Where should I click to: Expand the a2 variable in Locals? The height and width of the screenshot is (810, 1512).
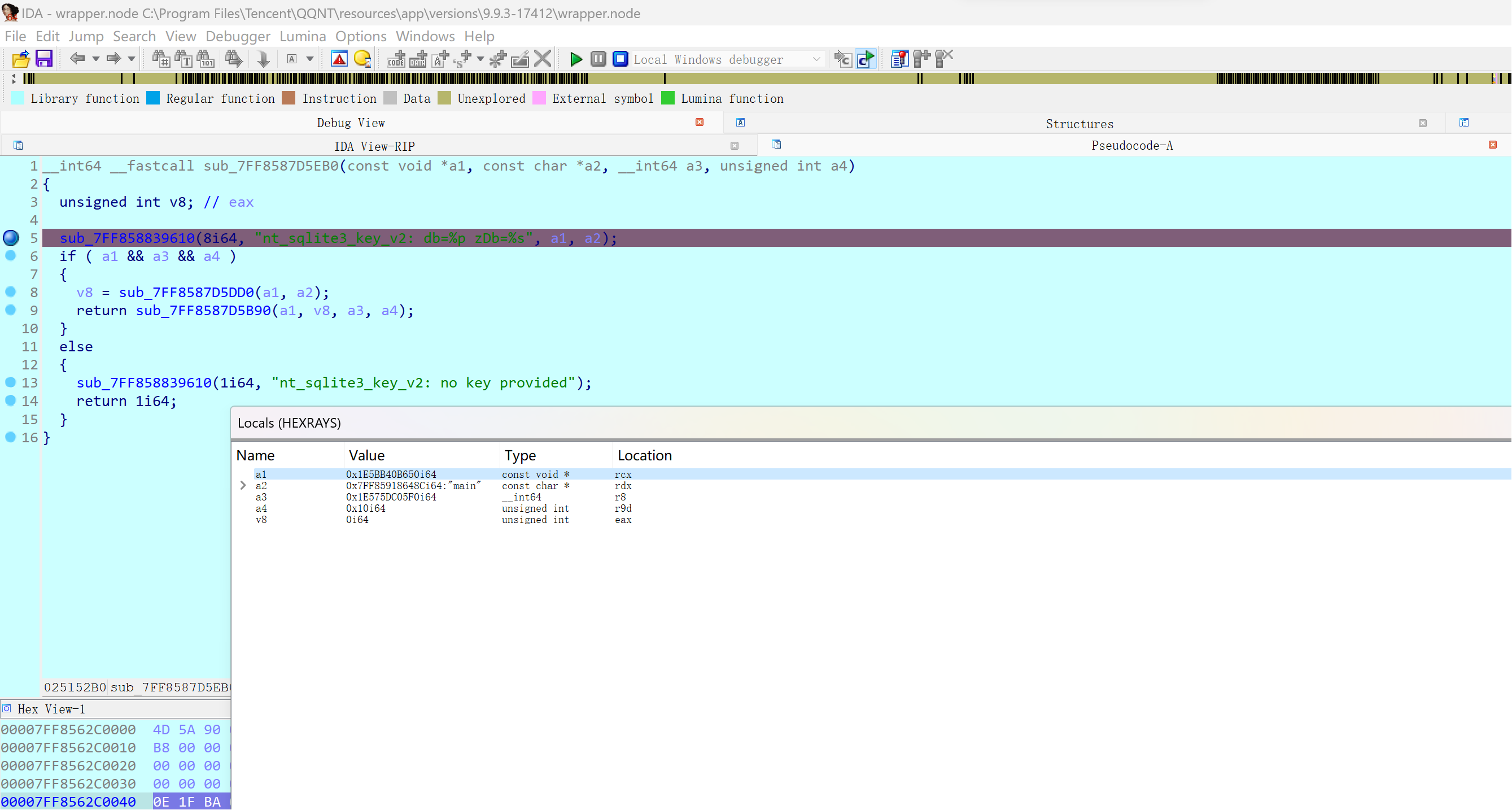pos(243,485)
